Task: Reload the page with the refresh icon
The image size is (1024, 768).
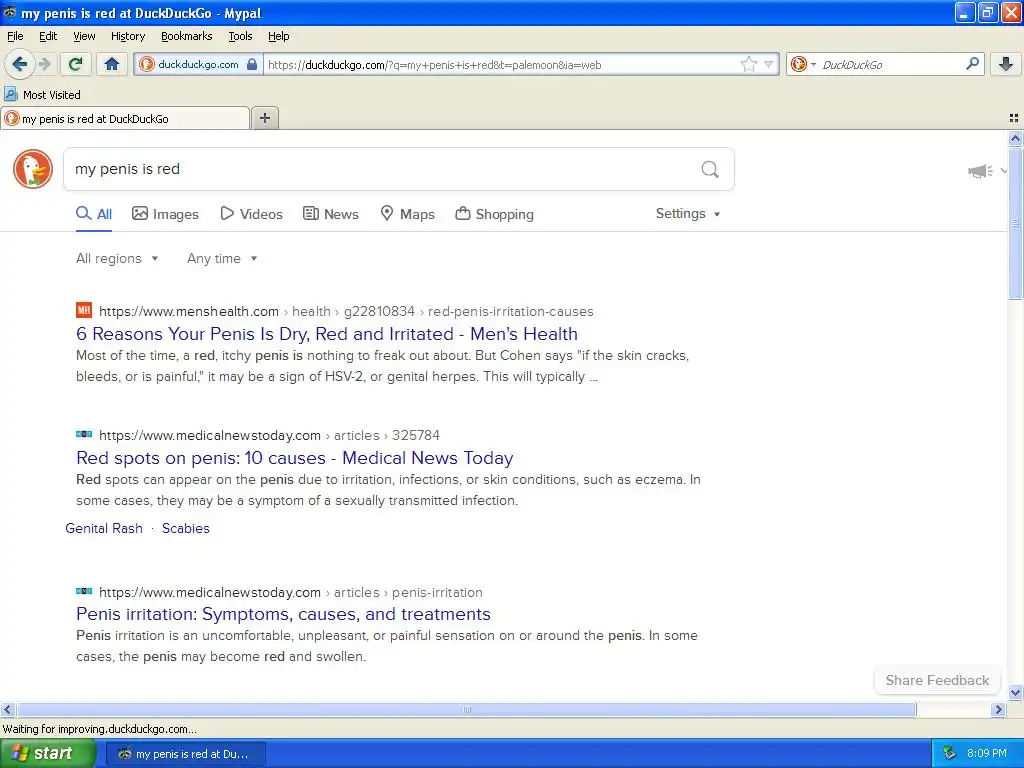Action: click(75, 64)
